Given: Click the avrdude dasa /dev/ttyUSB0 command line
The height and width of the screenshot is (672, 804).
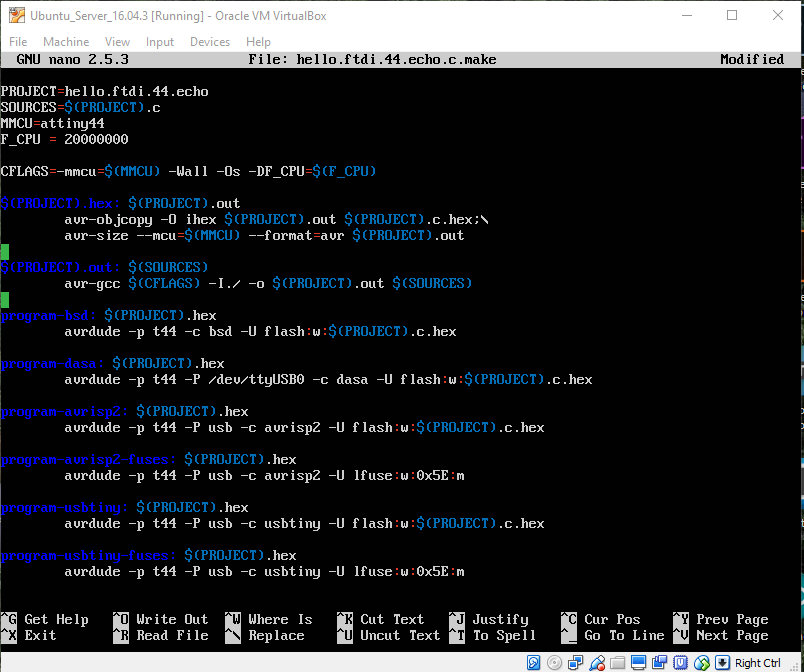Looking at the screenshot, I should click(x=328, y=379).
